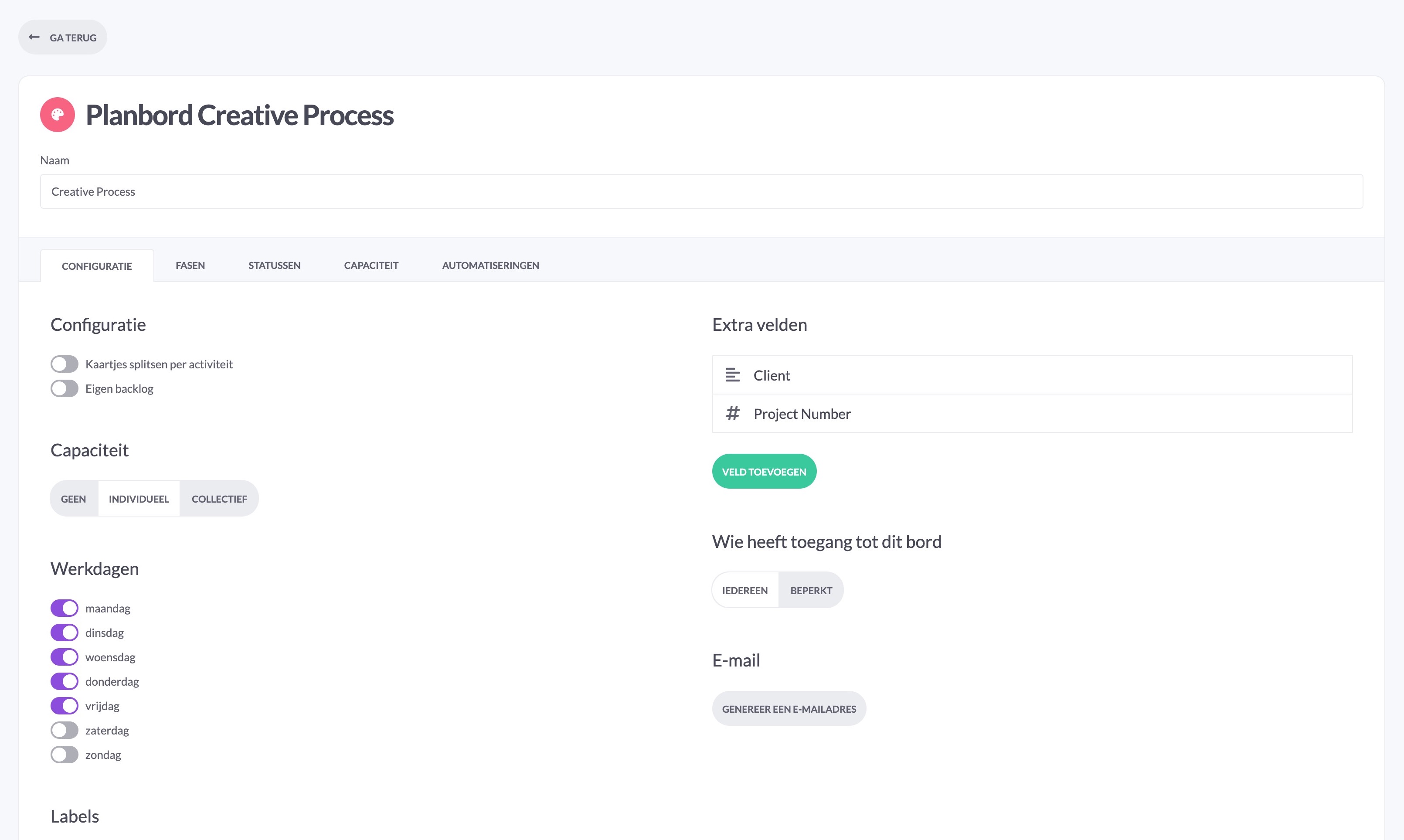This screenshot has height=840, width=1404.
Task: Disable vrijdag workday toggle
Action: pyautogui.click(x=65, y=705)
